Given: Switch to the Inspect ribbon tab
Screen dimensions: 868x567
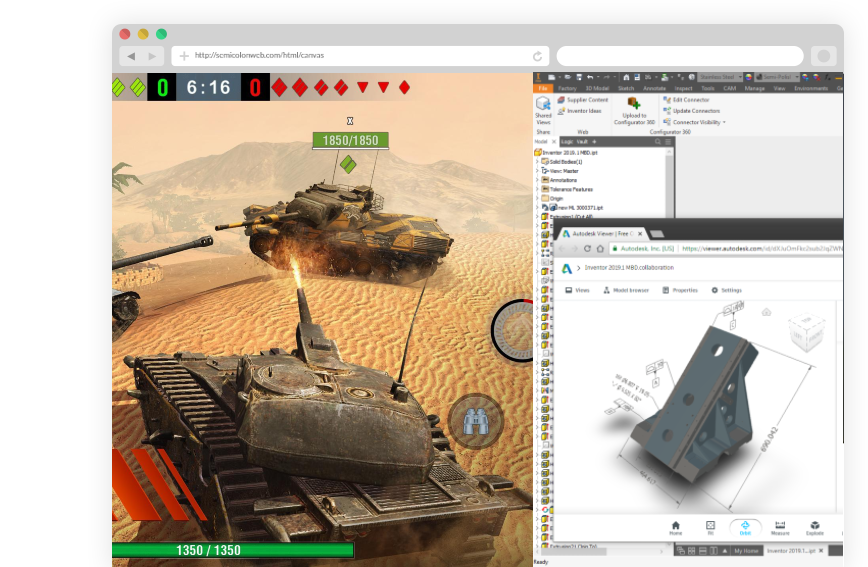Looking at the screenshot, I should click(683, 88).
